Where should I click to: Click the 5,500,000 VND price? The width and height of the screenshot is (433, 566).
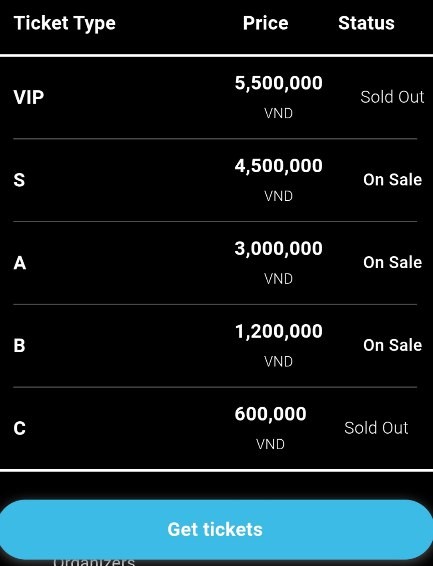coord(279,97)
